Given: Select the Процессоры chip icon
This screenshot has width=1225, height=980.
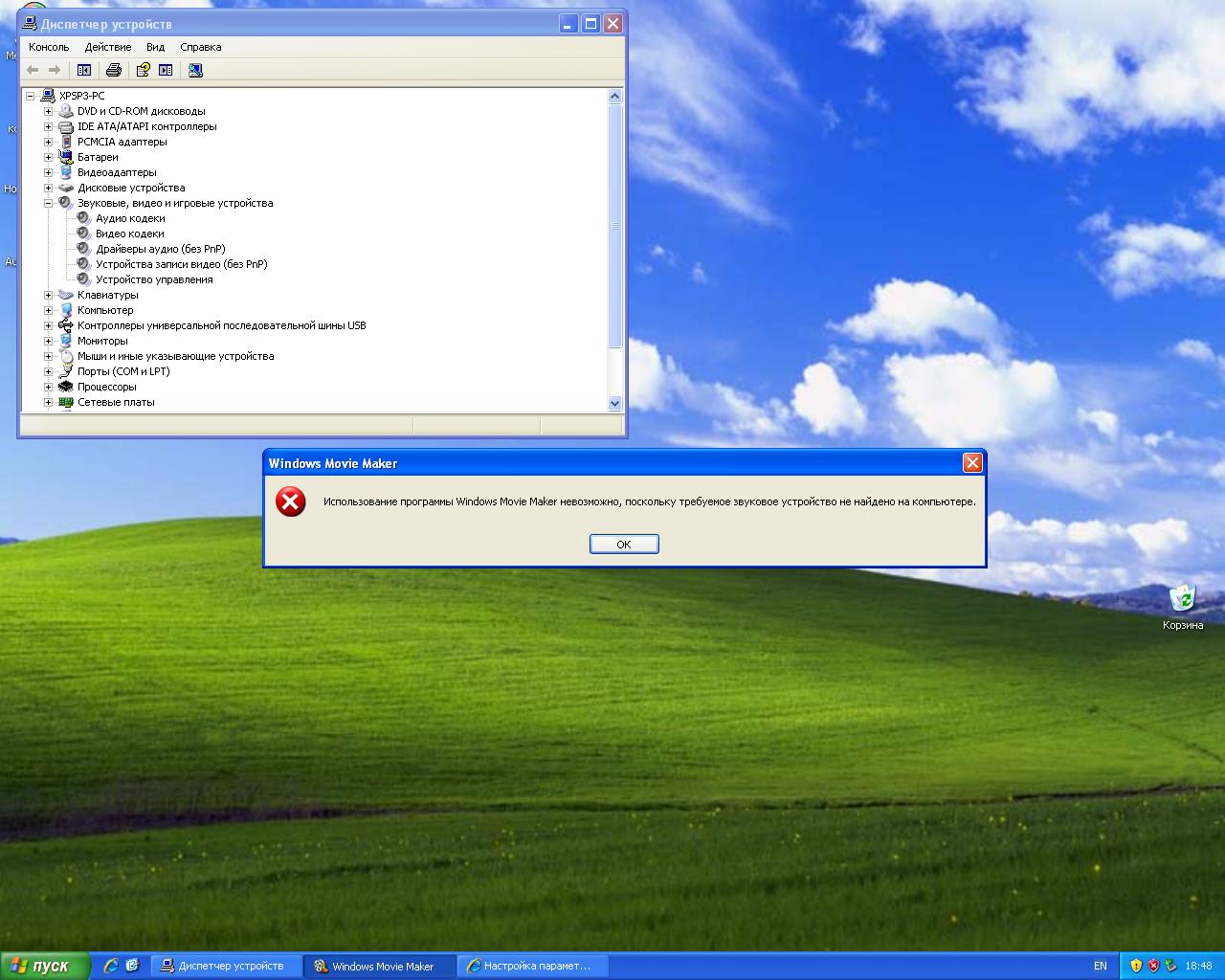Looking at the screenshot, I should tap(66, 387).
